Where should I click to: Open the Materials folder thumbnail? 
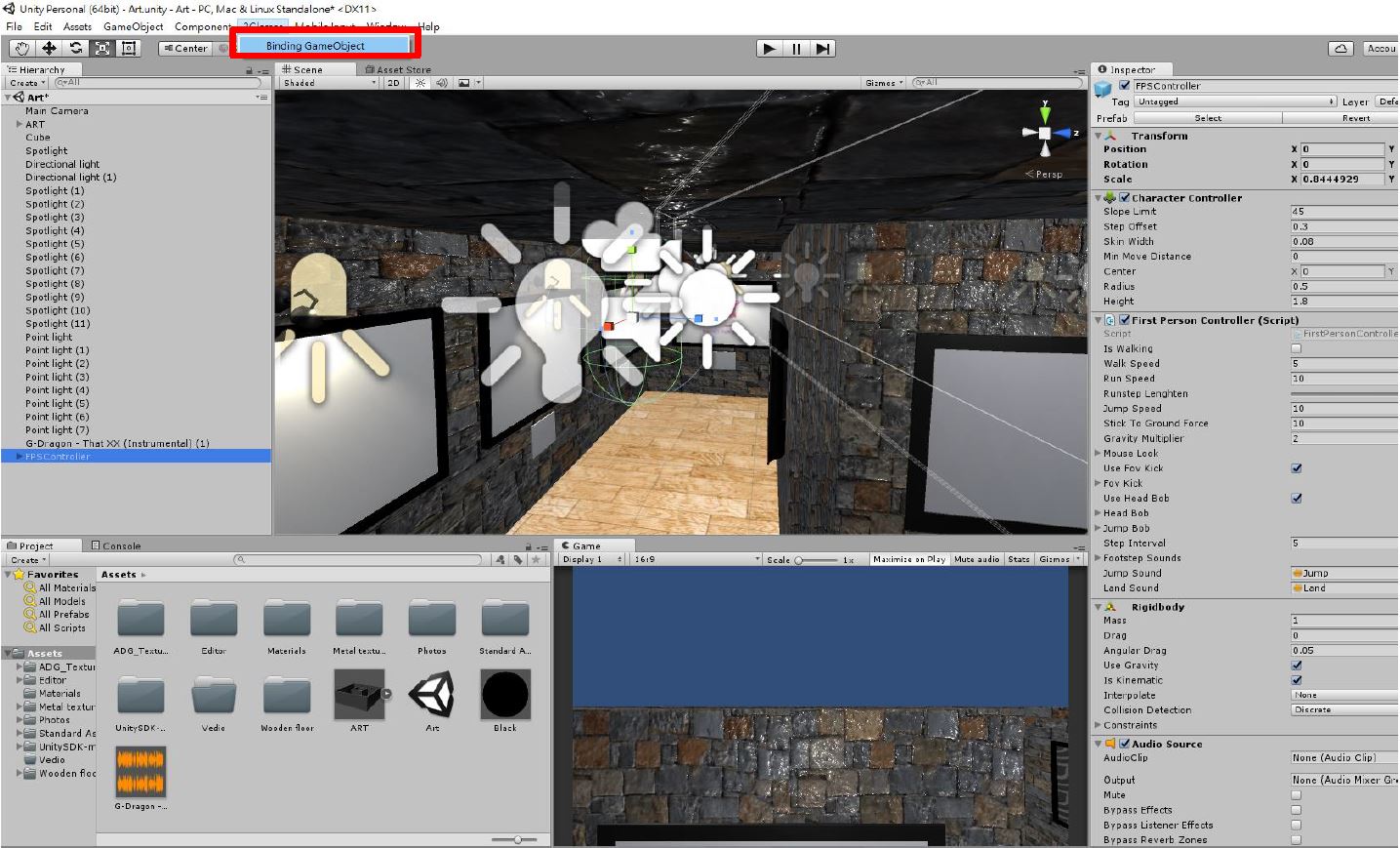point(287,619)
